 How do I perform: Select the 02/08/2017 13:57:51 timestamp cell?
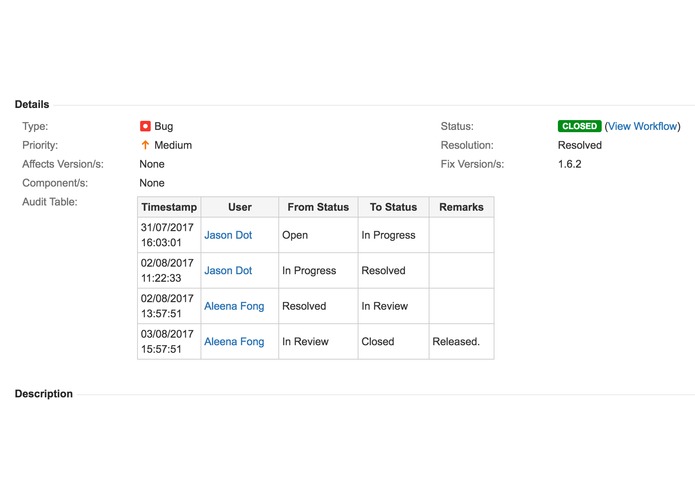coord(169,306)
